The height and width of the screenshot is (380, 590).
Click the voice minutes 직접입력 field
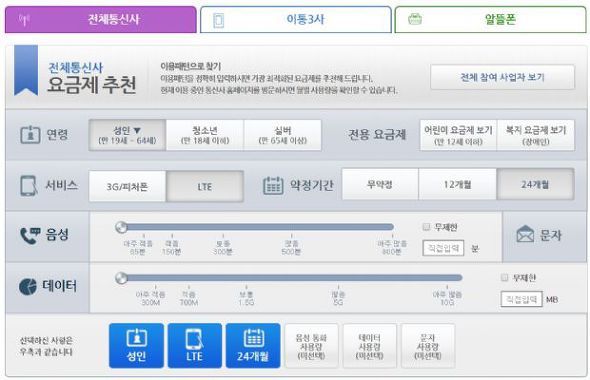[443, 248]
